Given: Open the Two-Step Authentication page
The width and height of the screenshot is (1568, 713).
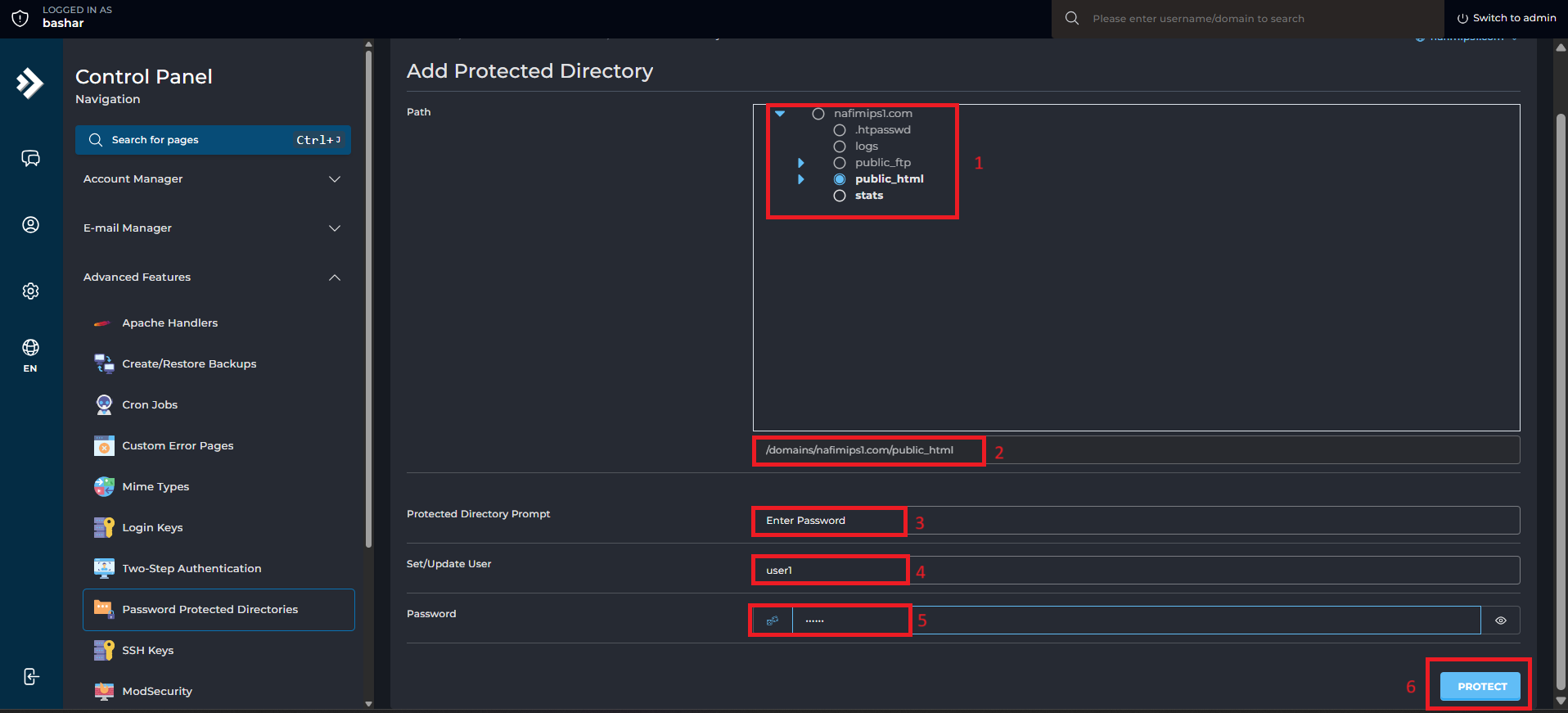Looking at the screenshot, I should tap(191, 568).
